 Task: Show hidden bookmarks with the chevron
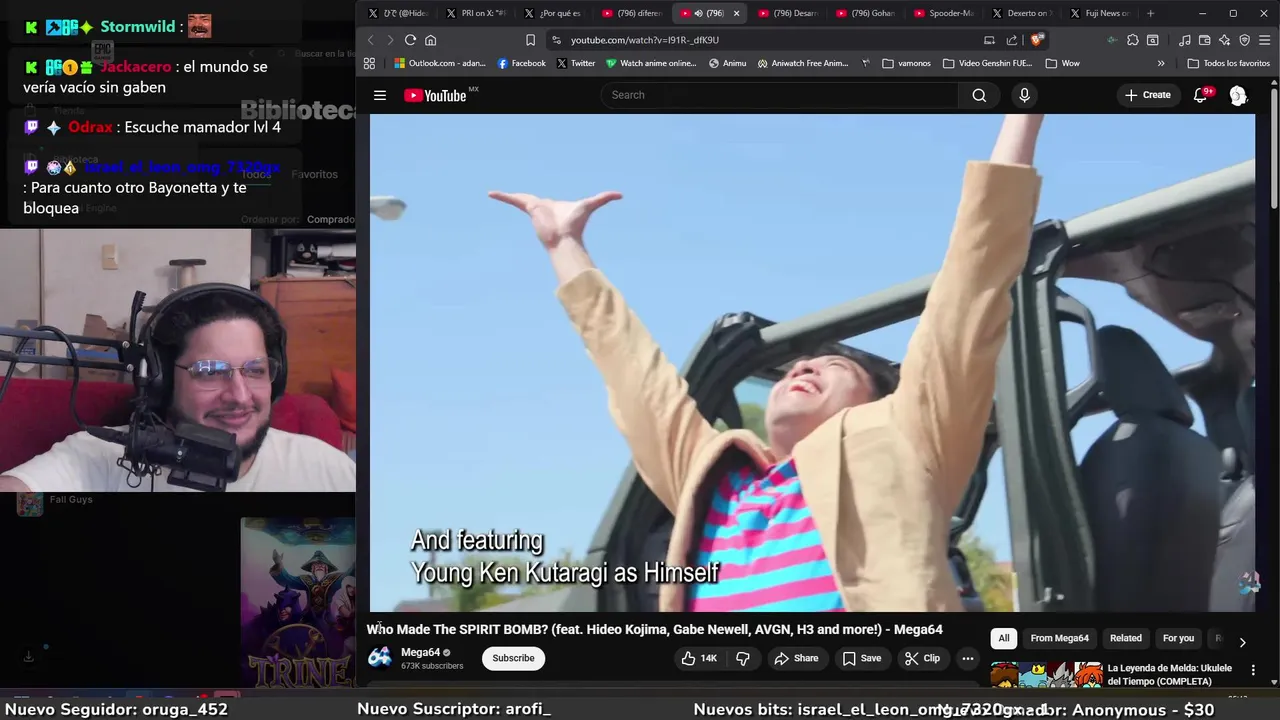click(x=1161, y=63)
